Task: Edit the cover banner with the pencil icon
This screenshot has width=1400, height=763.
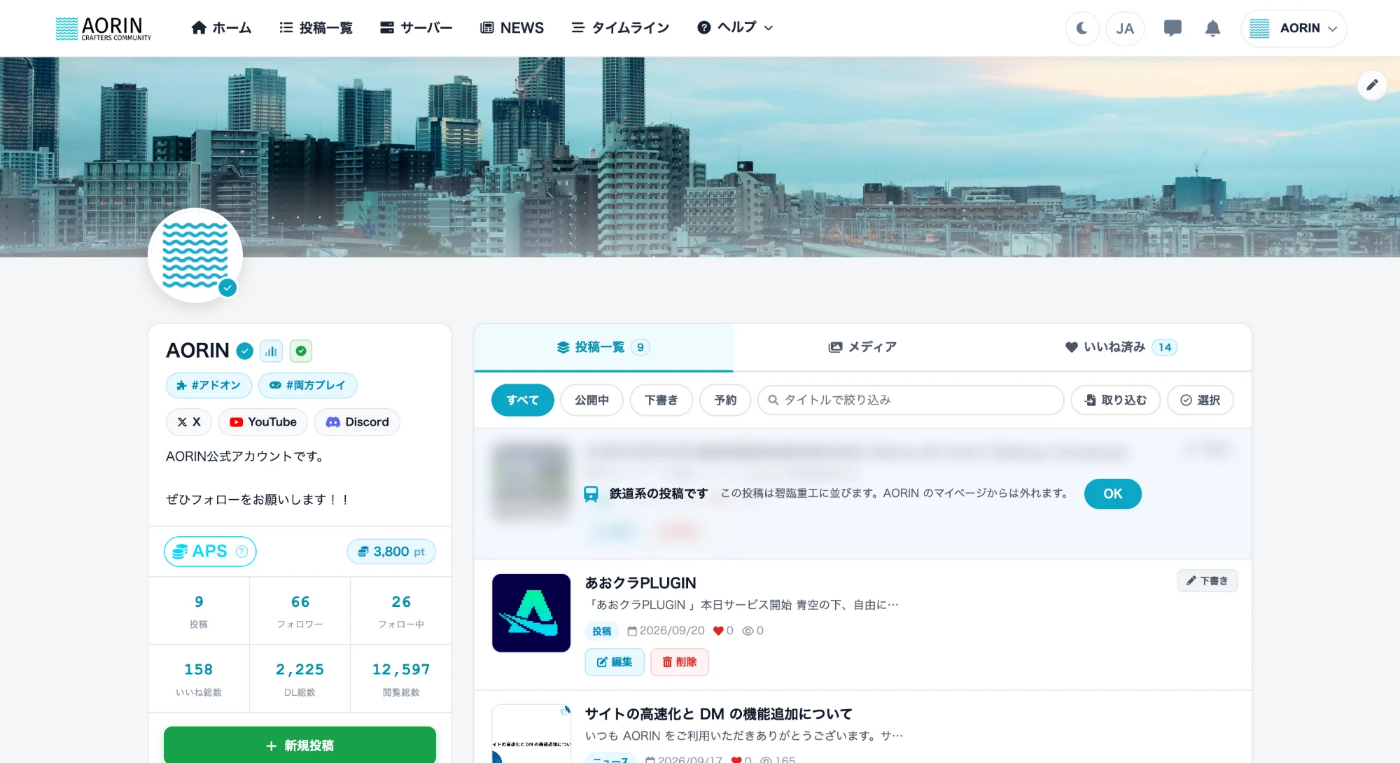Action: (1372, 85)
